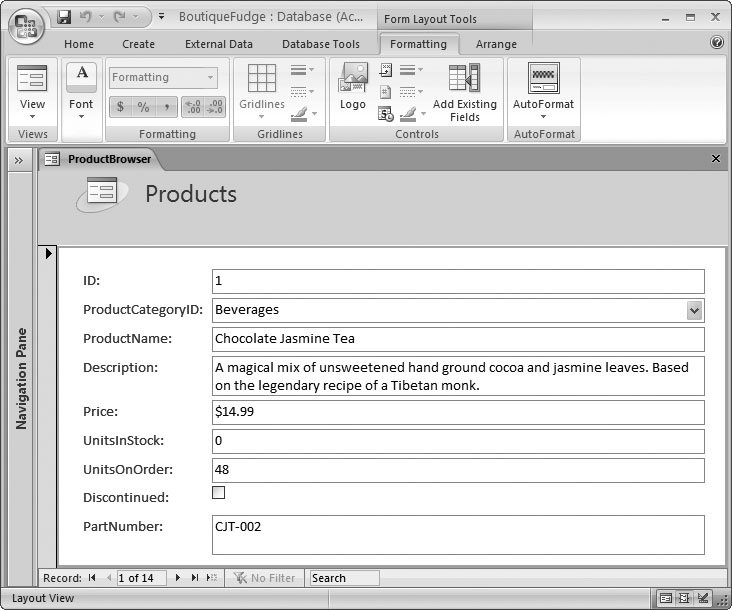Click the ProductName text field
Viewport: 732px width, 610px height.
point(458,339)
